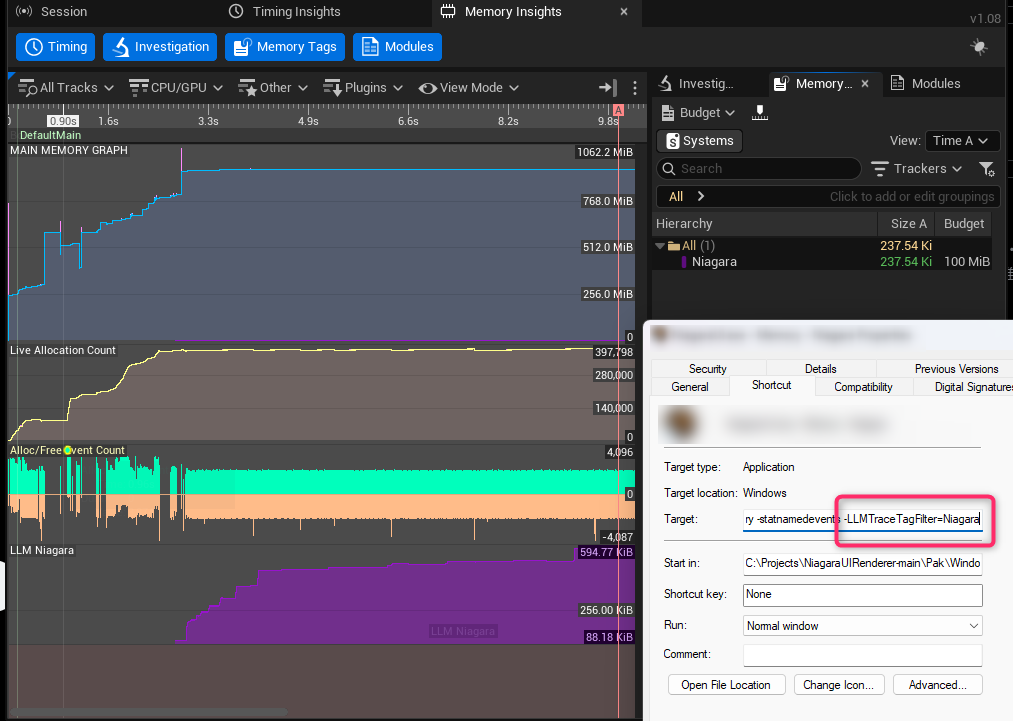Open the Investig... panel tab
This screenshot has width=1013, height=721.
(696, 83)
